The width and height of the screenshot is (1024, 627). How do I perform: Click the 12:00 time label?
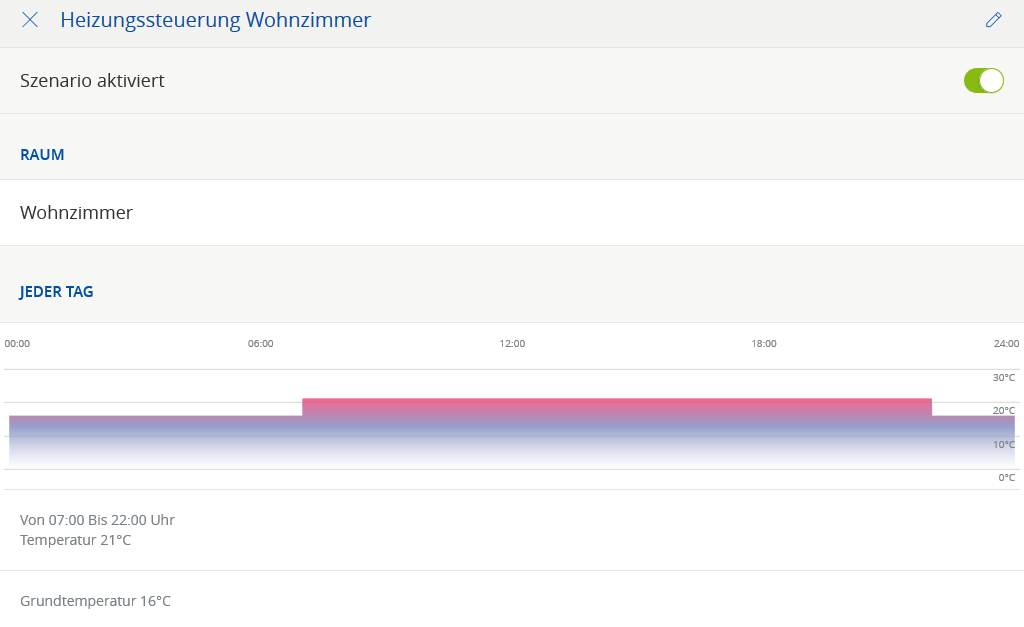[x=512, y=343]
